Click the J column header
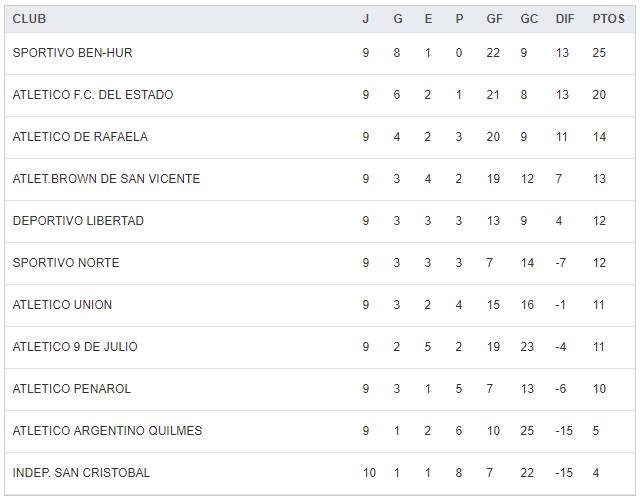 (366, 19)
